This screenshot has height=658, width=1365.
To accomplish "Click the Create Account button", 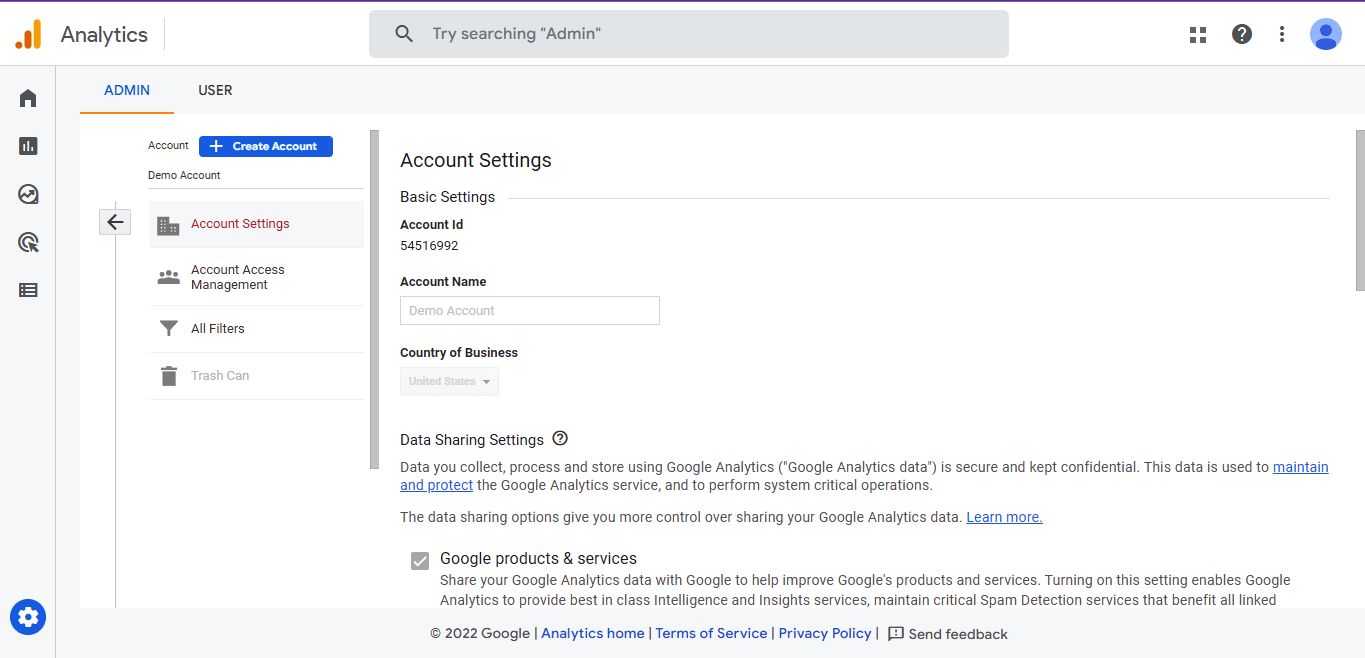I will pos(266,146).
